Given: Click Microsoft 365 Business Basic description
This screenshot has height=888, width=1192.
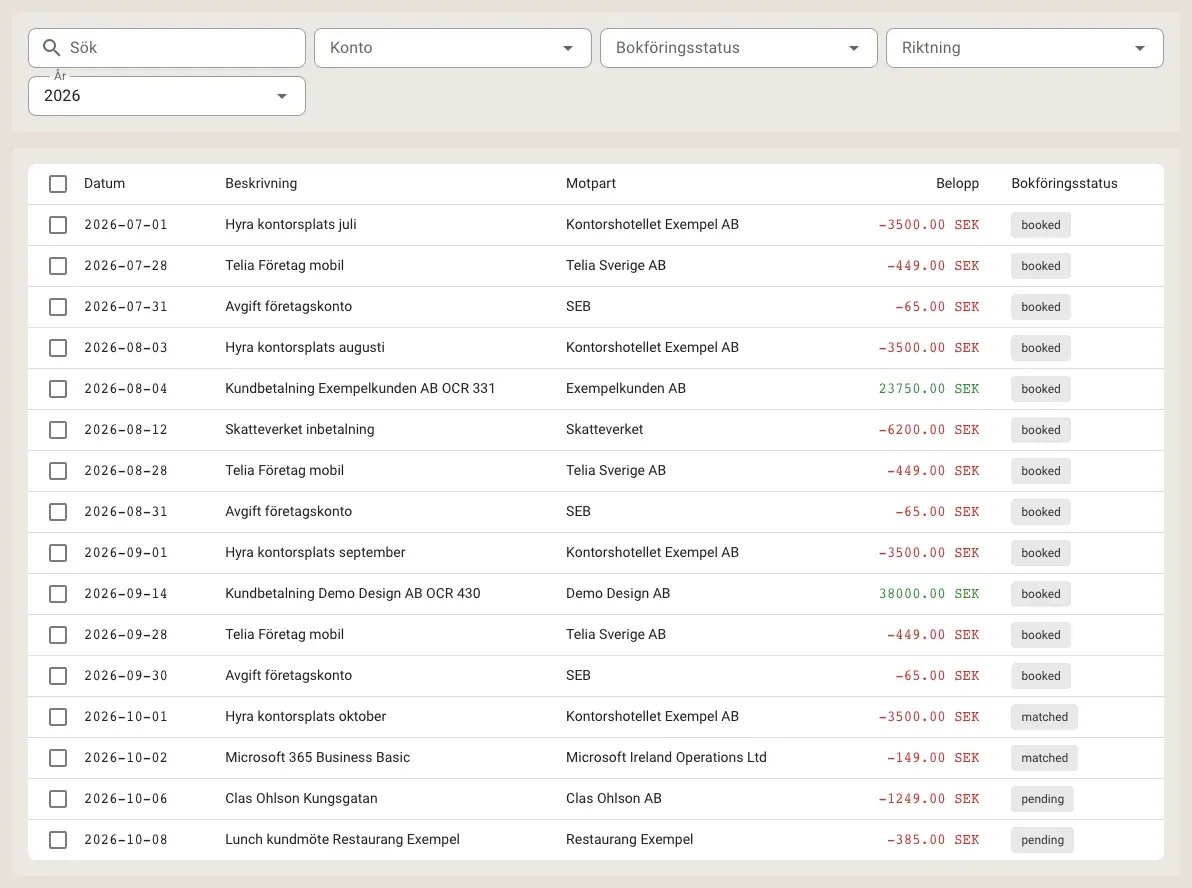Looking at the screenshot, I should coord(317,757).
